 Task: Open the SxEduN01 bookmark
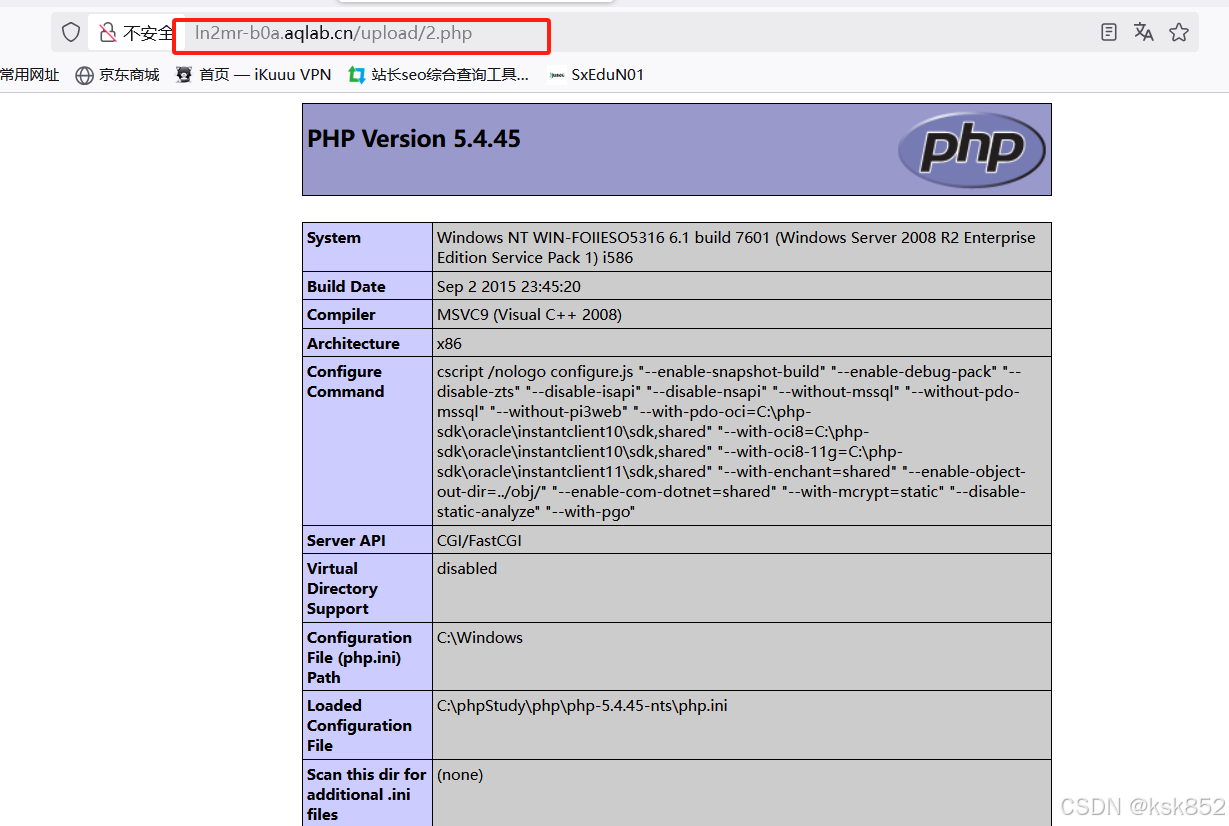(x=596, y=75)
